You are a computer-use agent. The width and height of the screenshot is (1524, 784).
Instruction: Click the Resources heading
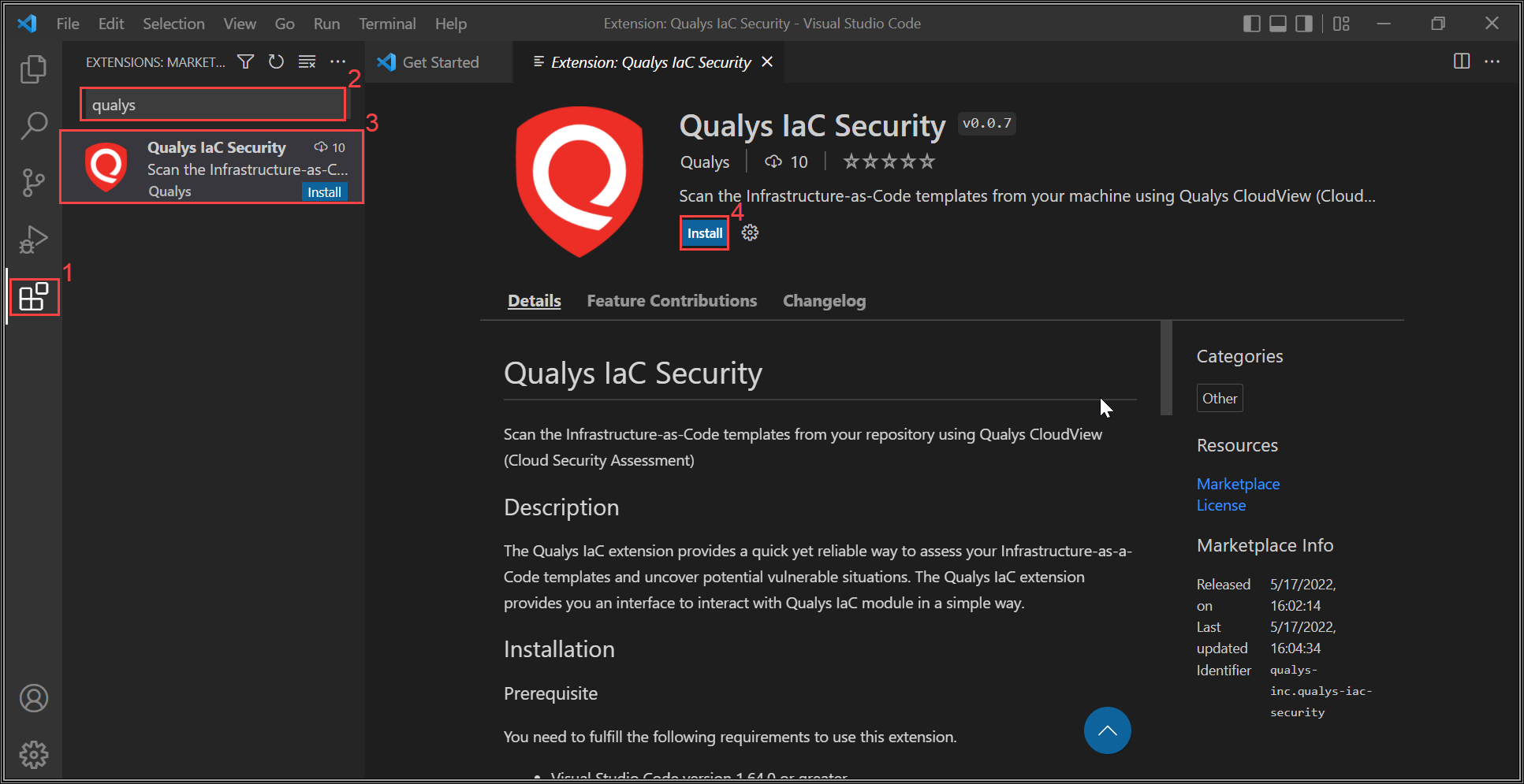(1237, 445)
